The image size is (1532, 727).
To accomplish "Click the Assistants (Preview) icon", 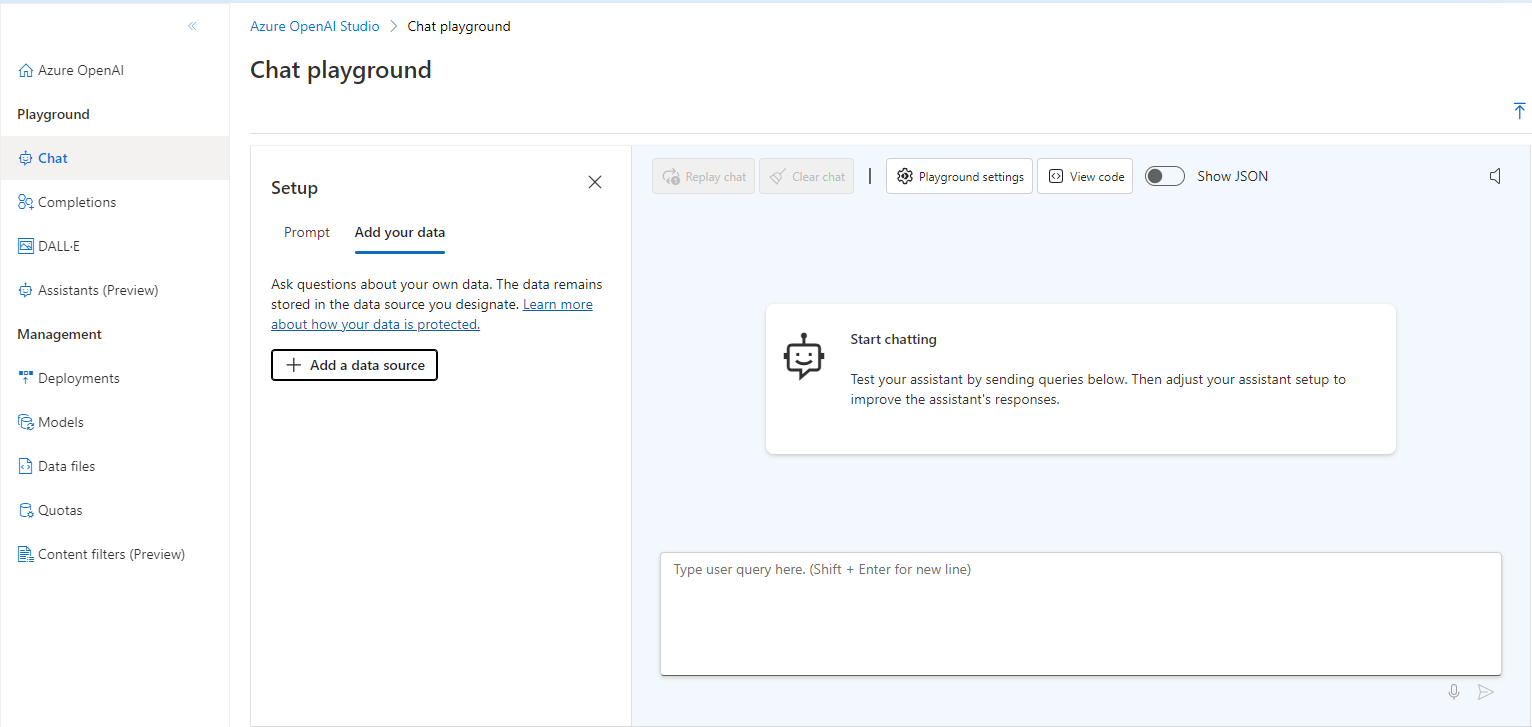I will tap(26, 290).
